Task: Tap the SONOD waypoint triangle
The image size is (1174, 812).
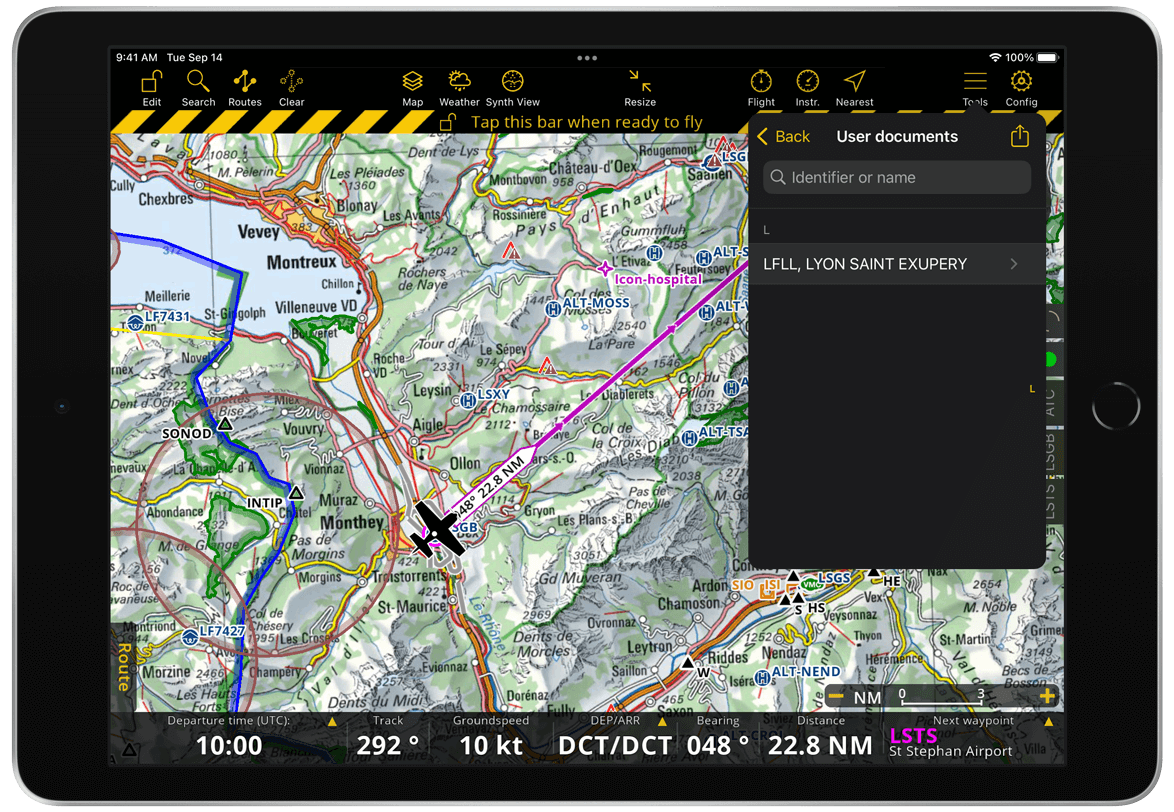Action: [x=225, y=424]
